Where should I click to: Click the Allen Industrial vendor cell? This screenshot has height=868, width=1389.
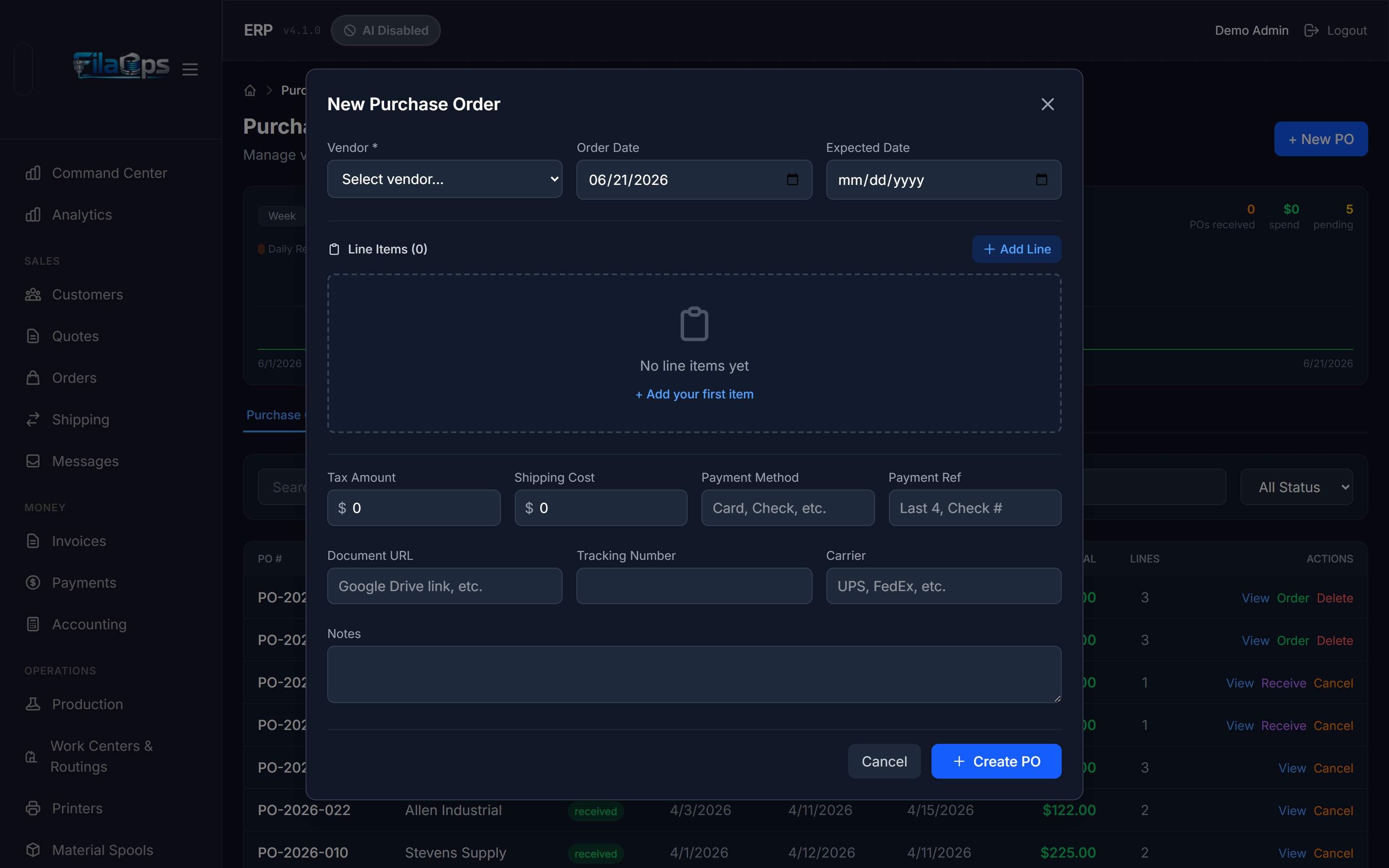[x=453, y=810]
